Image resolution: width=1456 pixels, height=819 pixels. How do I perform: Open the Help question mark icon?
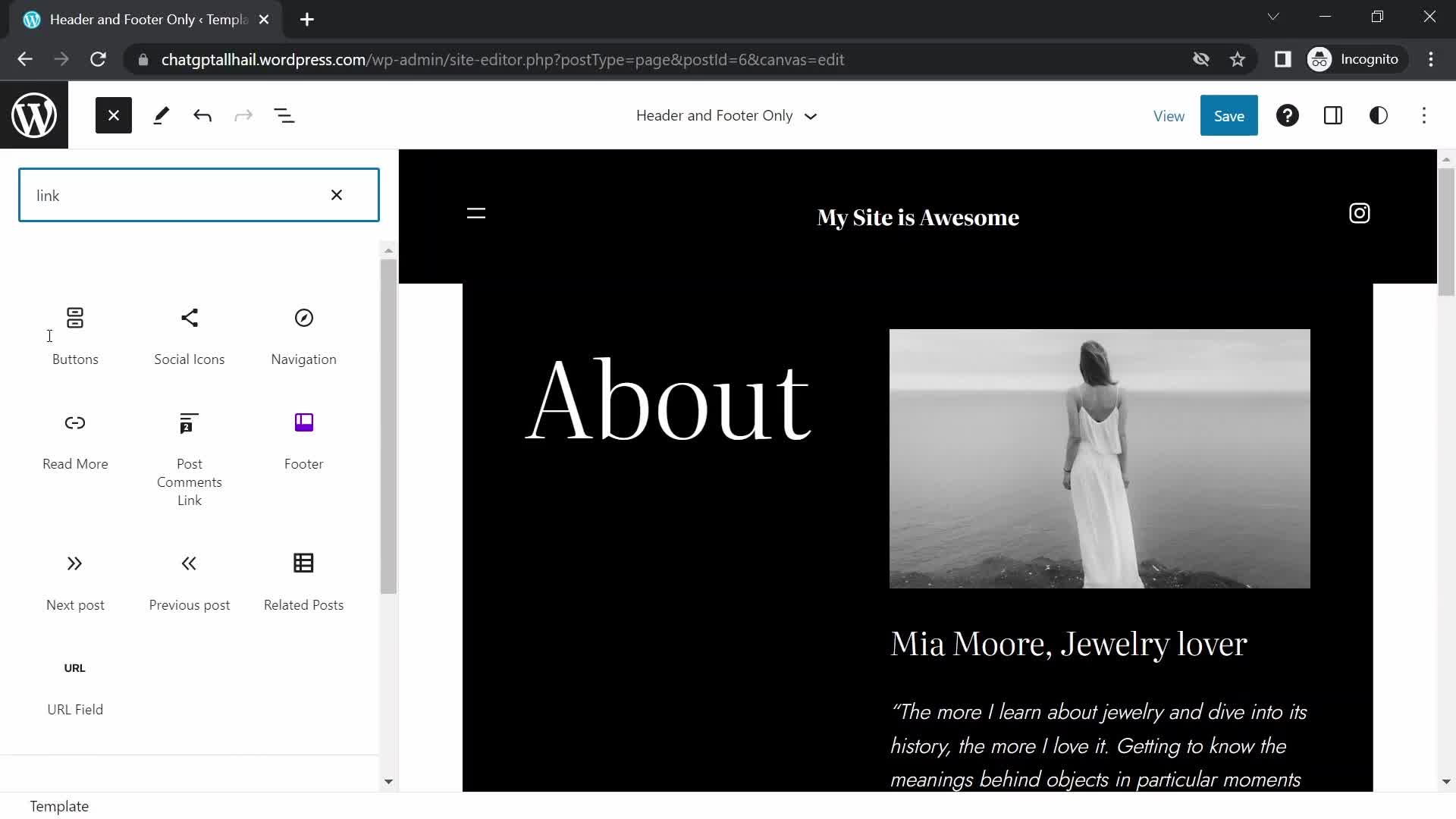[1288, 115]
